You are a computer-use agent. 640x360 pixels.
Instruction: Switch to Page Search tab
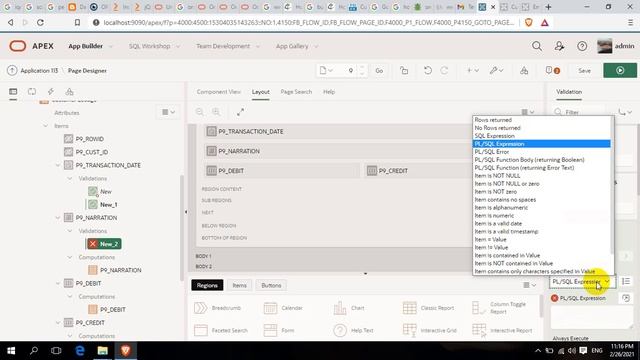[x=296, y=92]
